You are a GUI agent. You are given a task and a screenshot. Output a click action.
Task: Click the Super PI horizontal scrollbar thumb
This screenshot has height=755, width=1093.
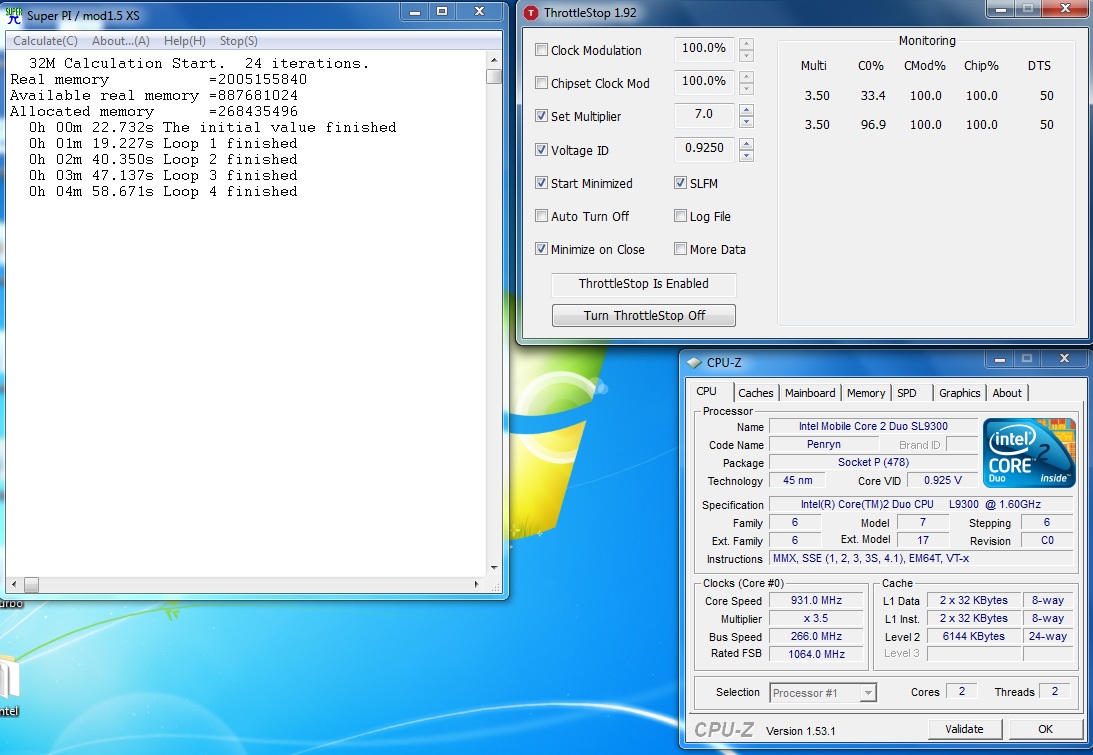(x=31, y=584)
